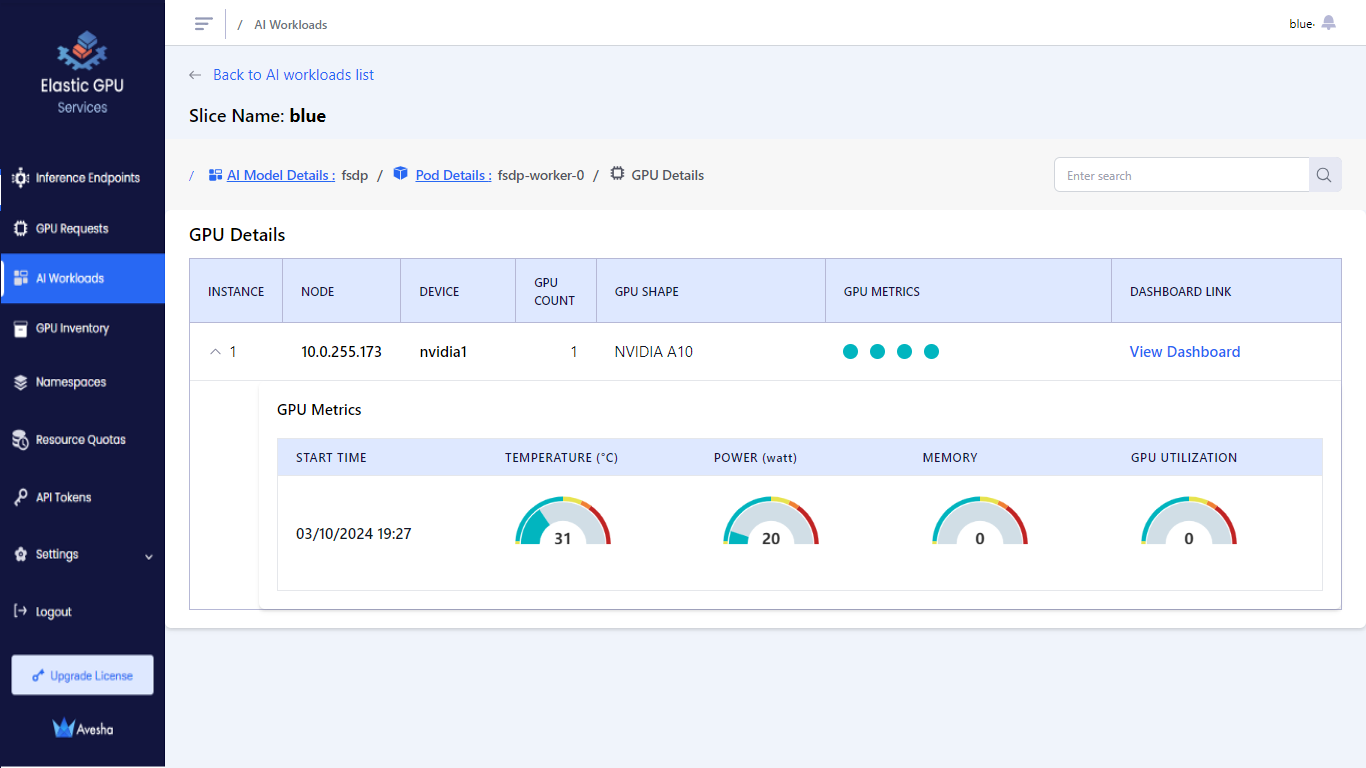Click the Avesha logo
Image resolution: width=1366 pixels, height=768 pixels.
(82, 729)
